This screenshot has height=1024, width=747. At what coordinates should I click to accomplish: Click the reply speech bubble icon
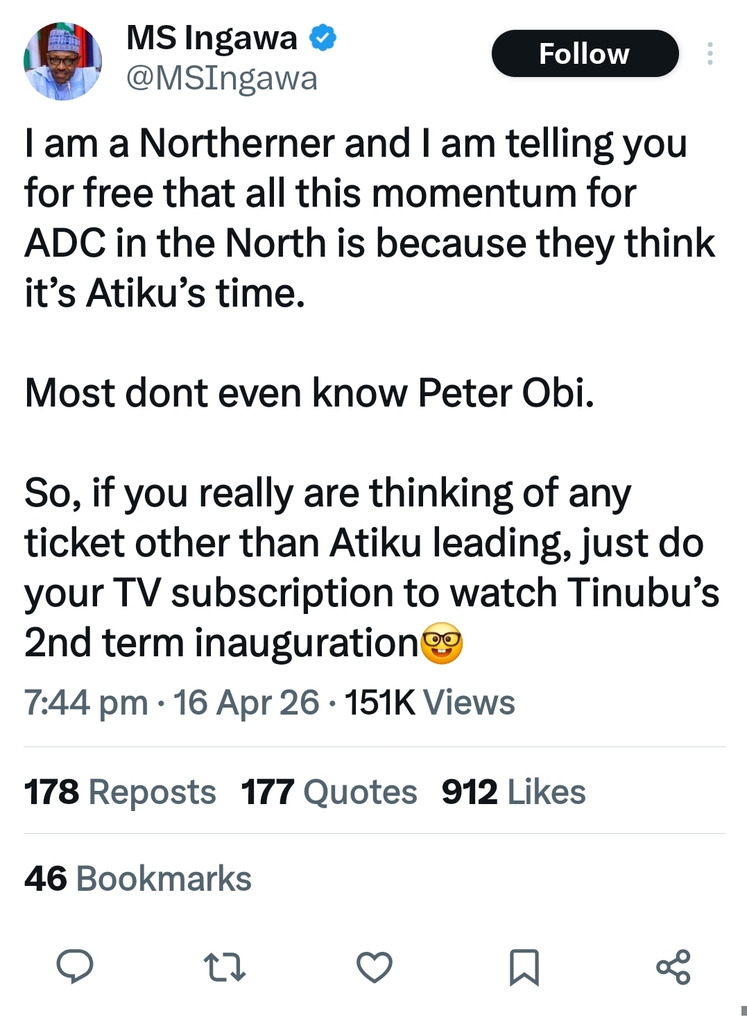[72, 966]
